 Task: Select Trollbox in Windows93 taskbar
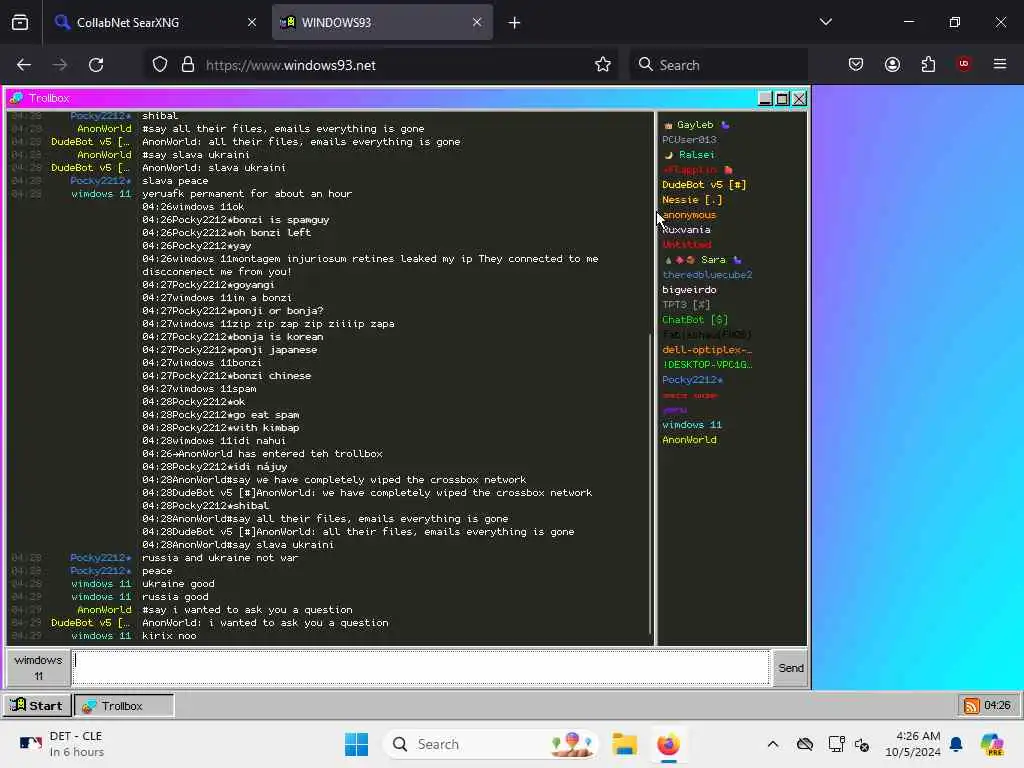(124, 705)
